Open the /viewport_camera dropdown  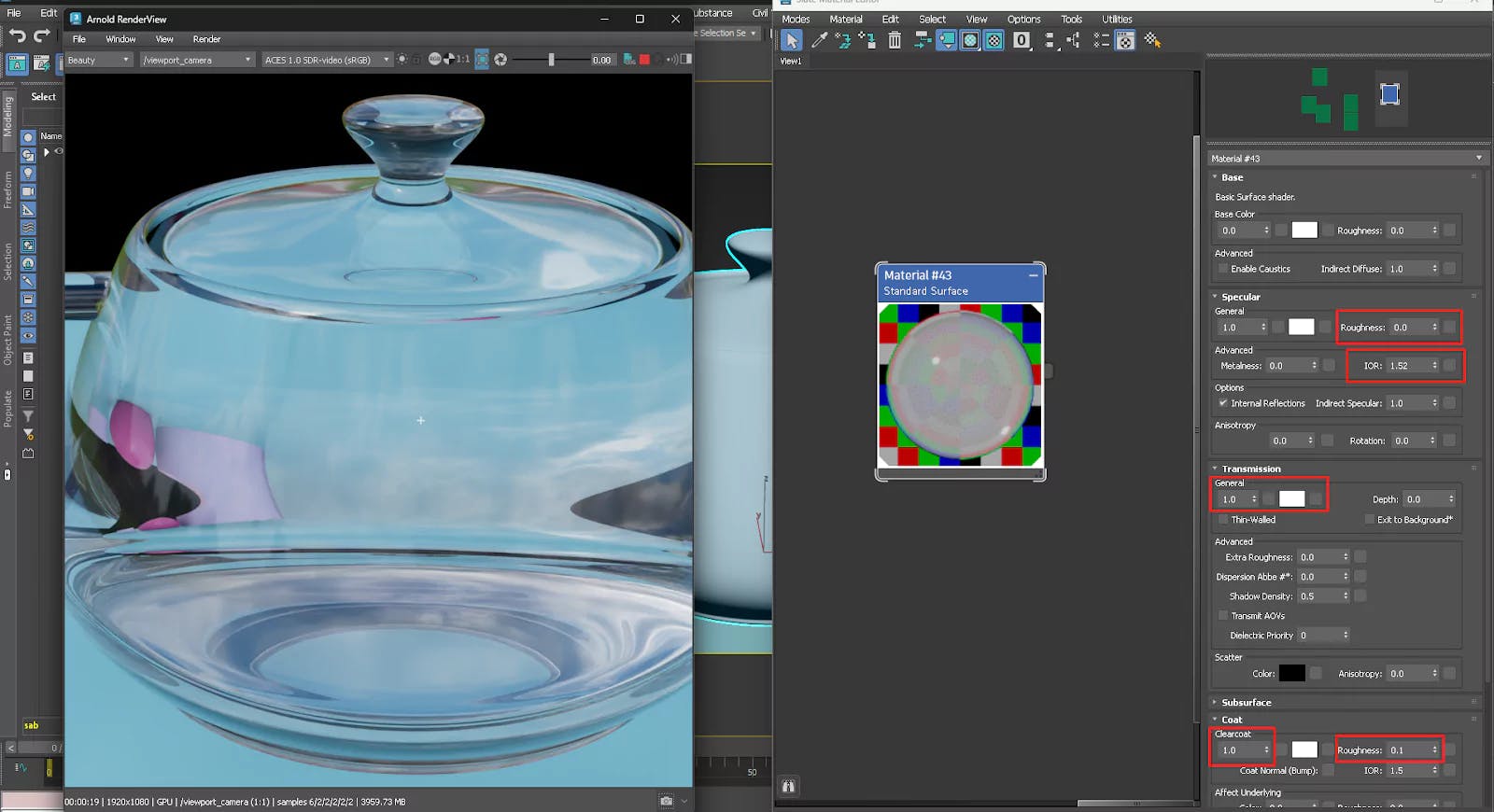tap(197, 60)
